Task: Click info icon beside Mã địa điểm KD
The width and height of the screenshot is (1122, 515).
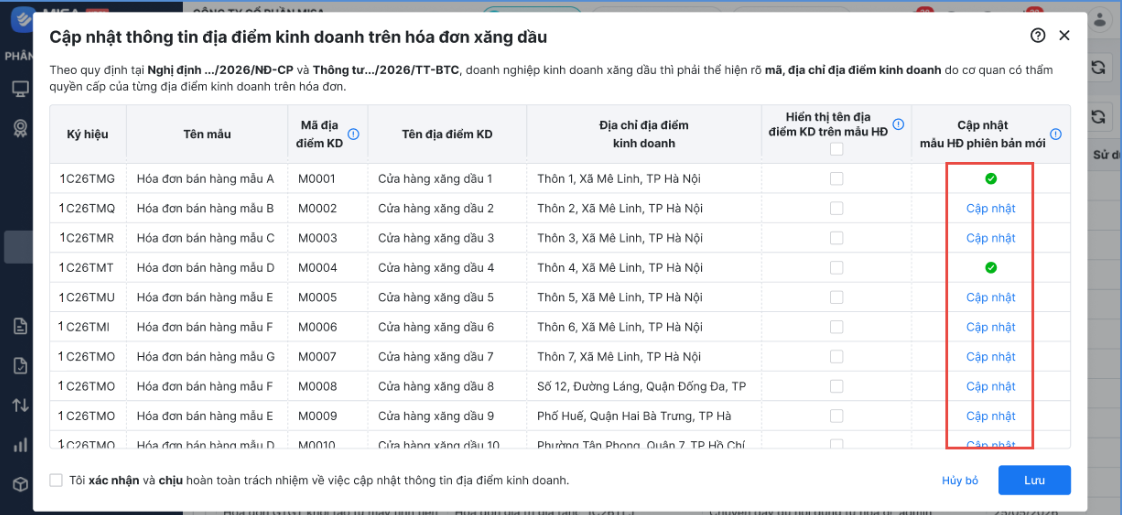Action: (353, 134)
